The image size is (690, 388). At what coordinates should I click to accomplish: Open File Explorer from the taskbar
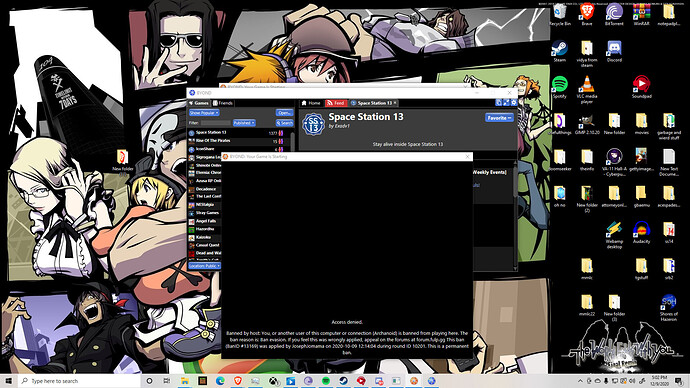point(185,381)
